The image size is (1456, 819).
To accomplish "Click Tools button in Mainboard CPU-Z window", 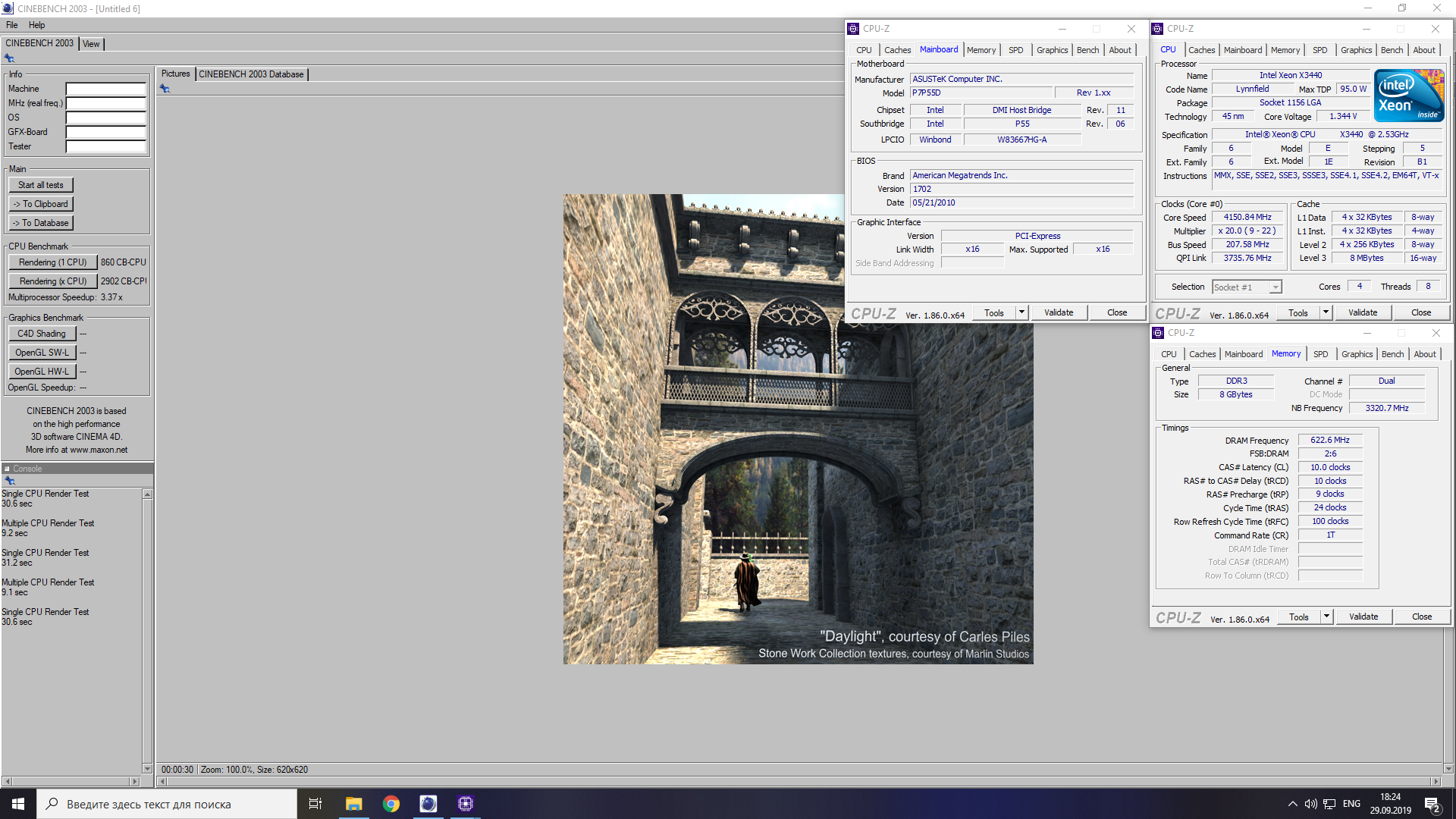I will click(x=993, y=312).
